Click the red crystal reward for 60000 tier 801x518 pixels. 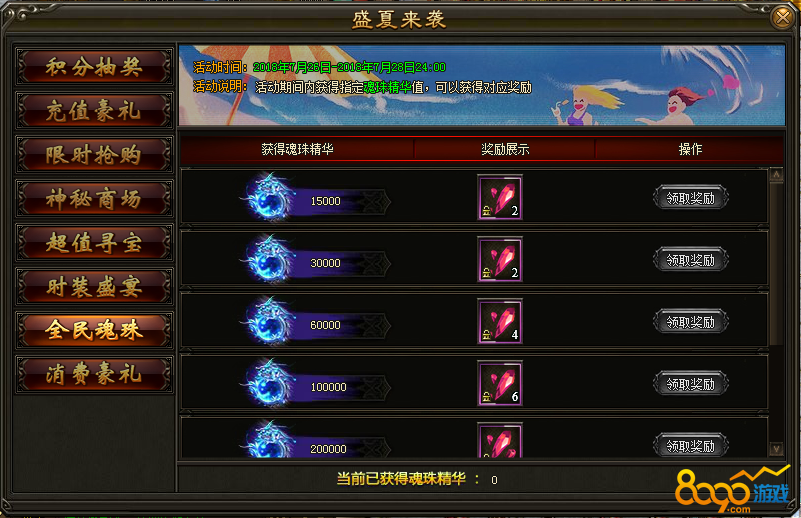[x=500, y=321]
